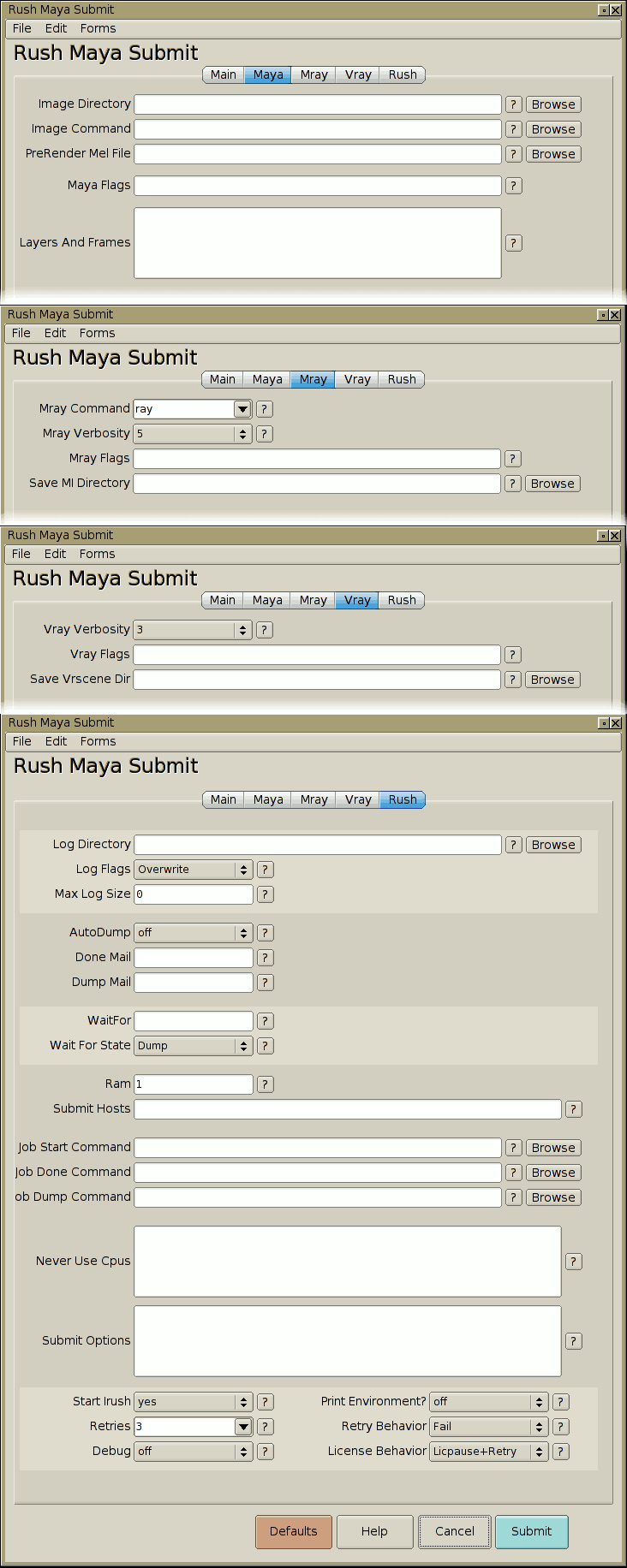Open help for Log Directory
The image size is (627, 1568).
click(513, 845)
